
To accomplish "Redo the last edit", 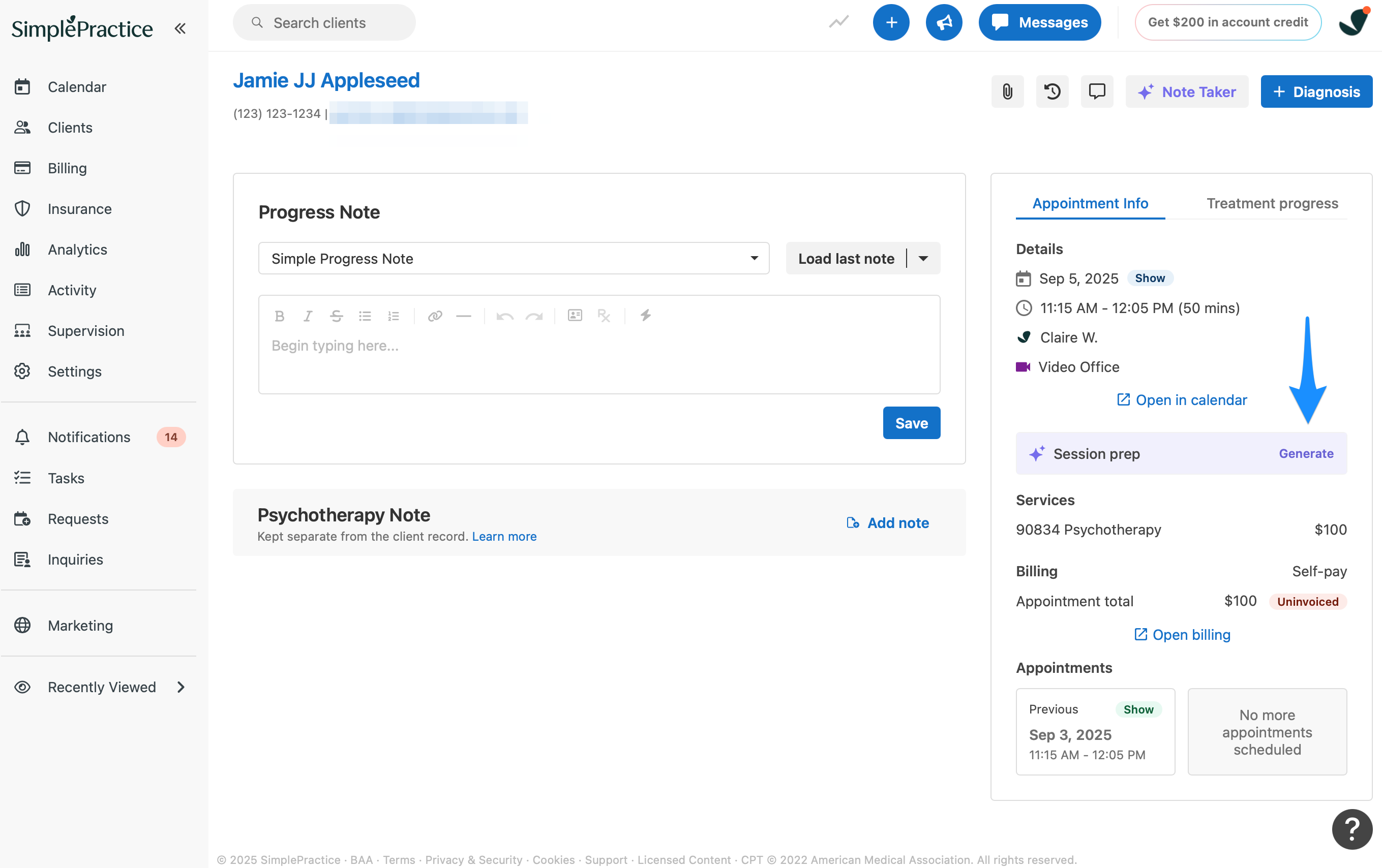I will 534,316.
